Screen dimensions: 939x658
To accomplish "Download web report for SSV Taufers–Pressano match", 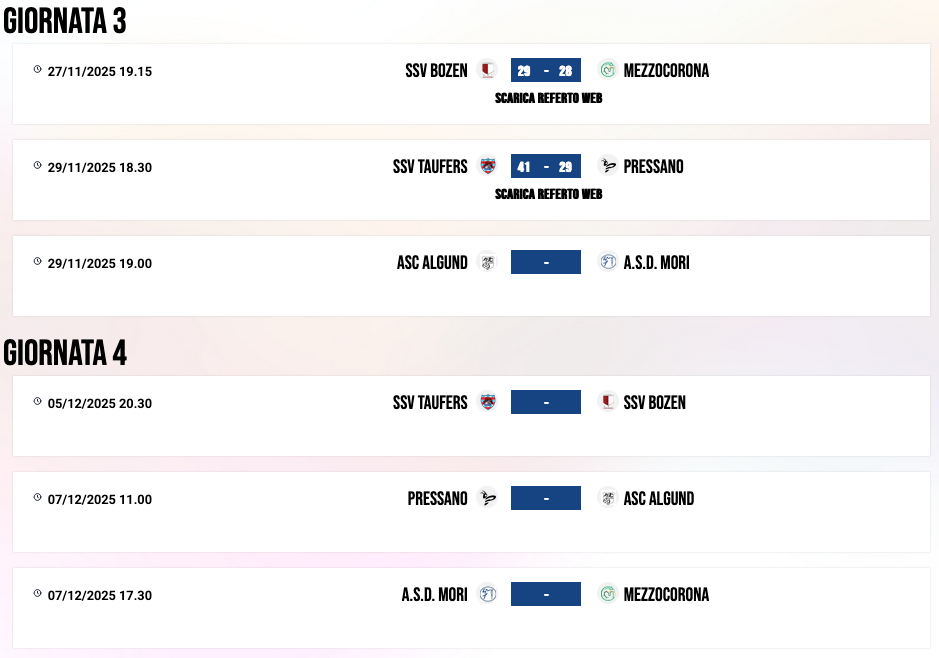I will (548, 194).
